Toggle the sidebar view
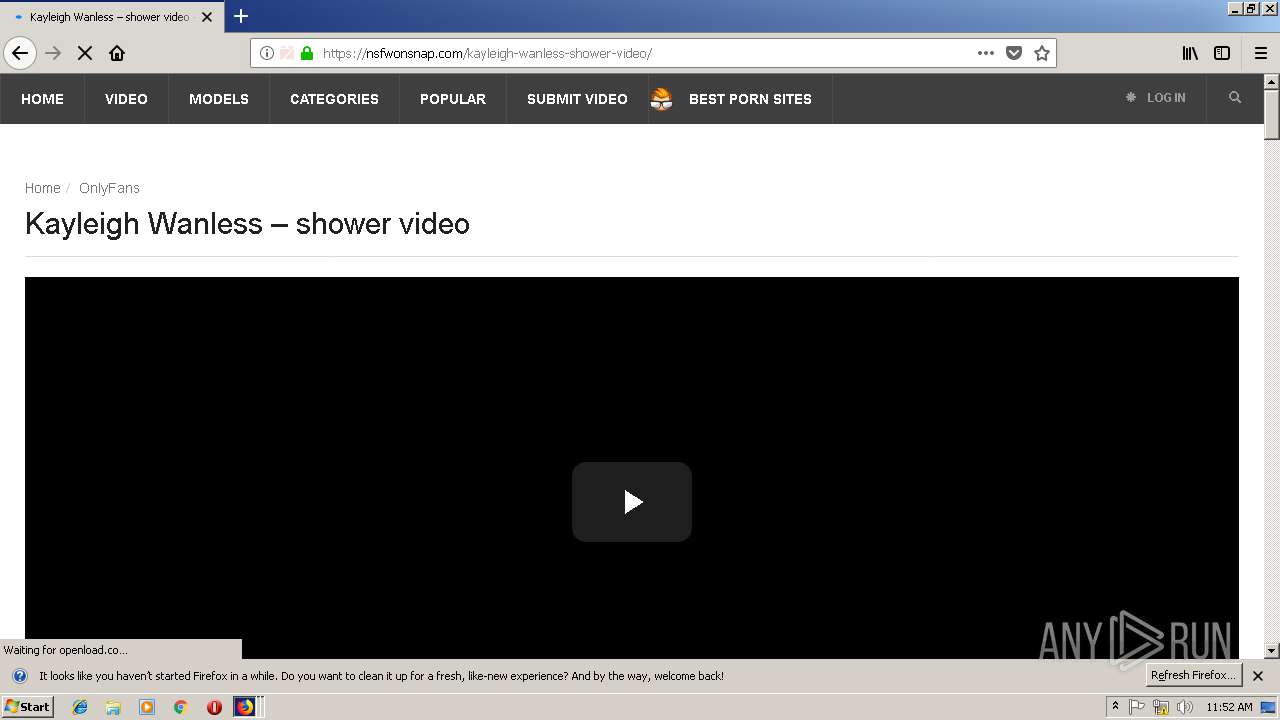This screenshot has height=720, width=1280. [1222, 53]
